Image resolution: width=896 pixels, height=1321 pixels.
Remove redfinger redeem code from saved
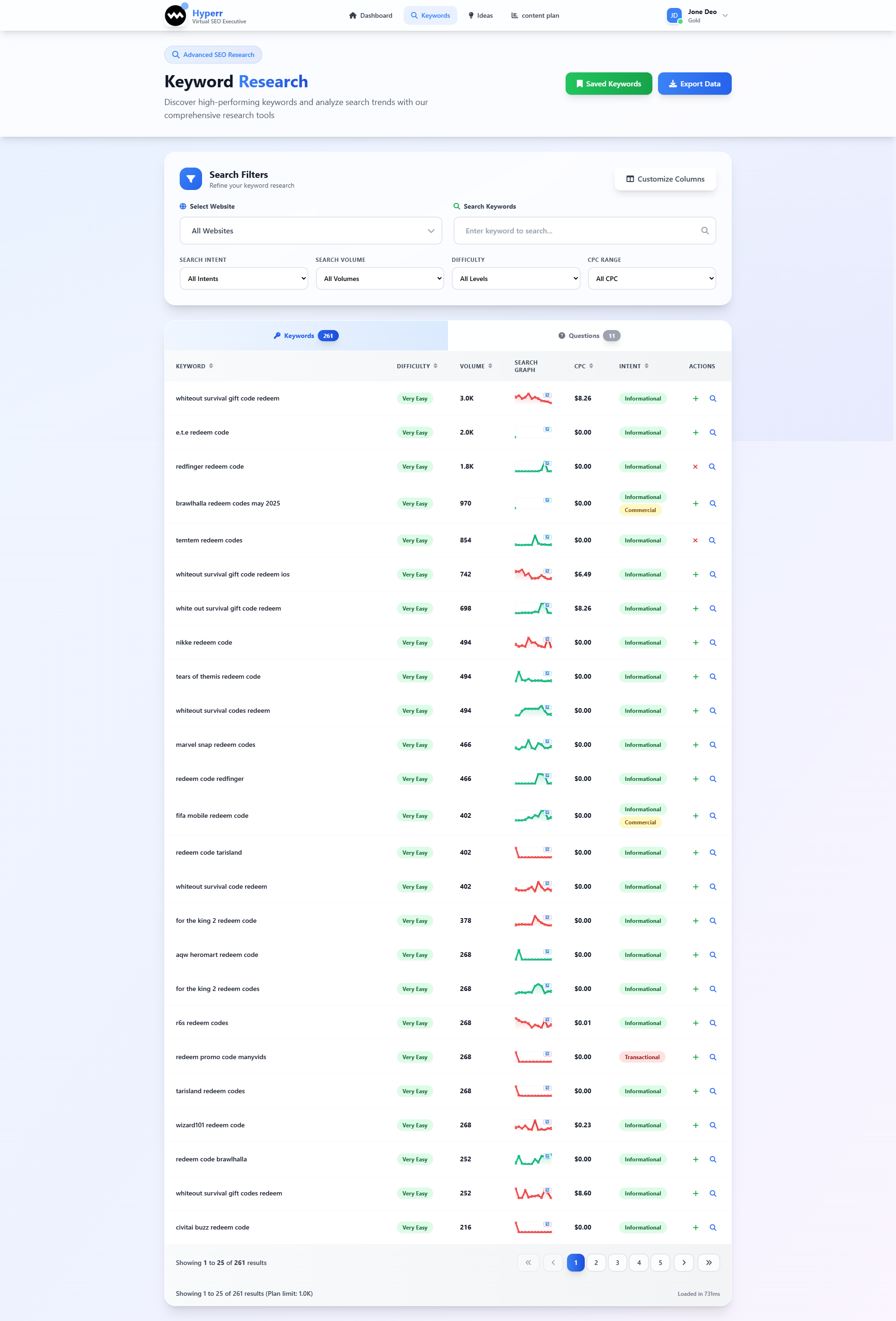point(695,467)
